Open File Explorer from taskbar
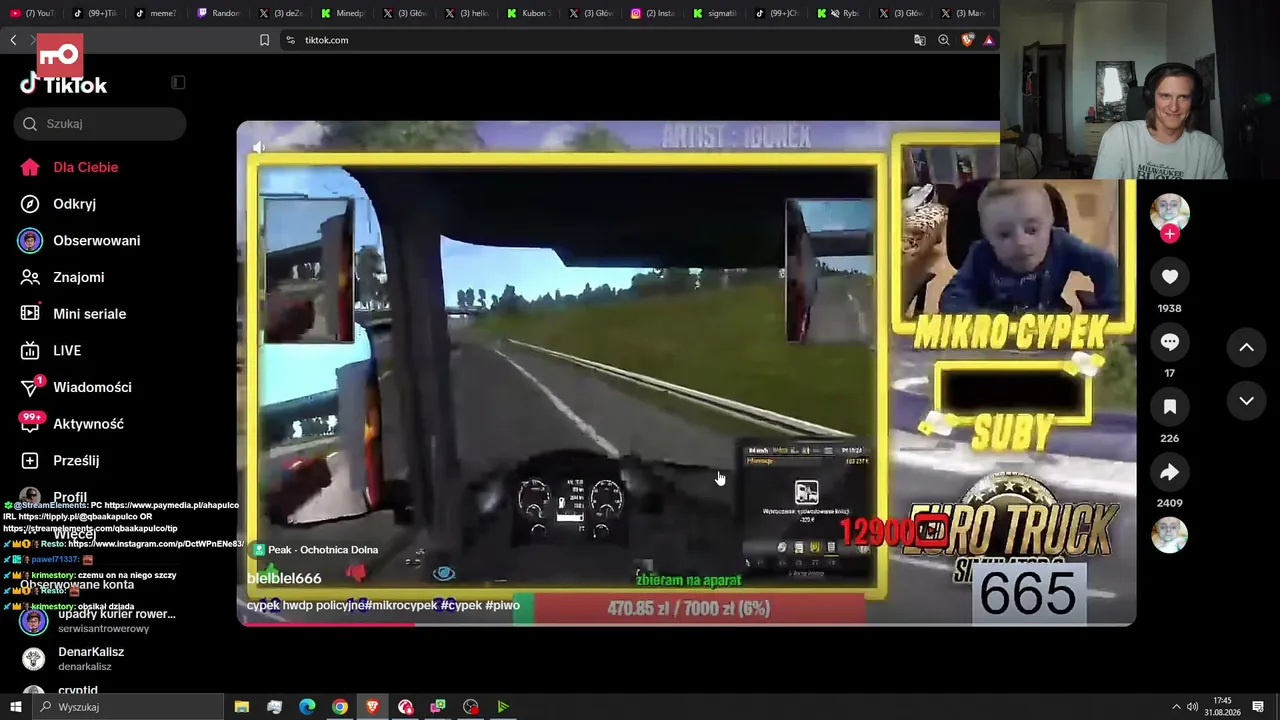The image size is (1280, 720). [x=242, y=707]
